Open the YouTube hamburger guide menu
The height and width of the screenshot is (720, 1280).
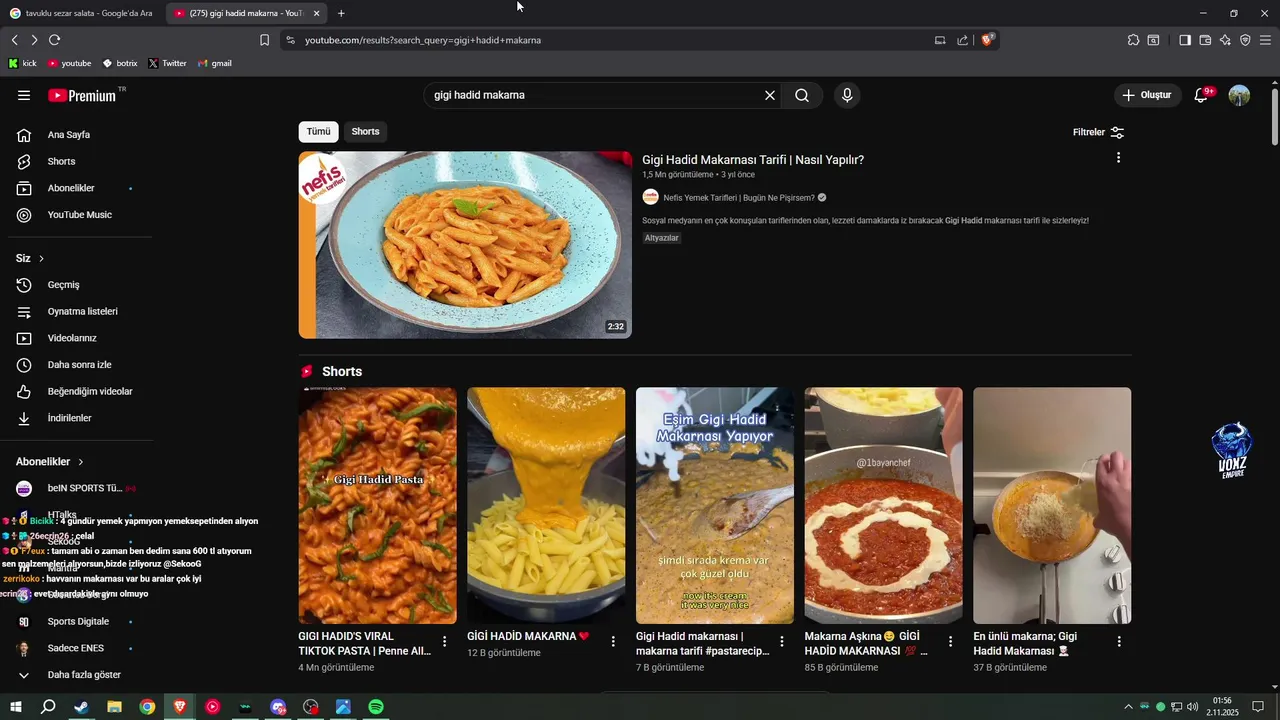pyautogui.click(x=24, y=95)
